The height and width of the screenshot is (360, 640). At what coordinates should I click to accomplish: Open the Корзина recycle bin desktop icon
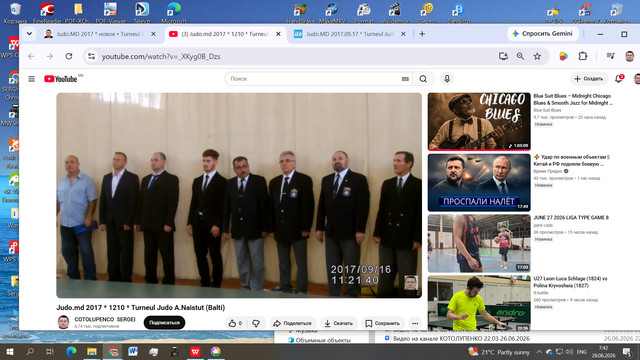coord(16,13)
